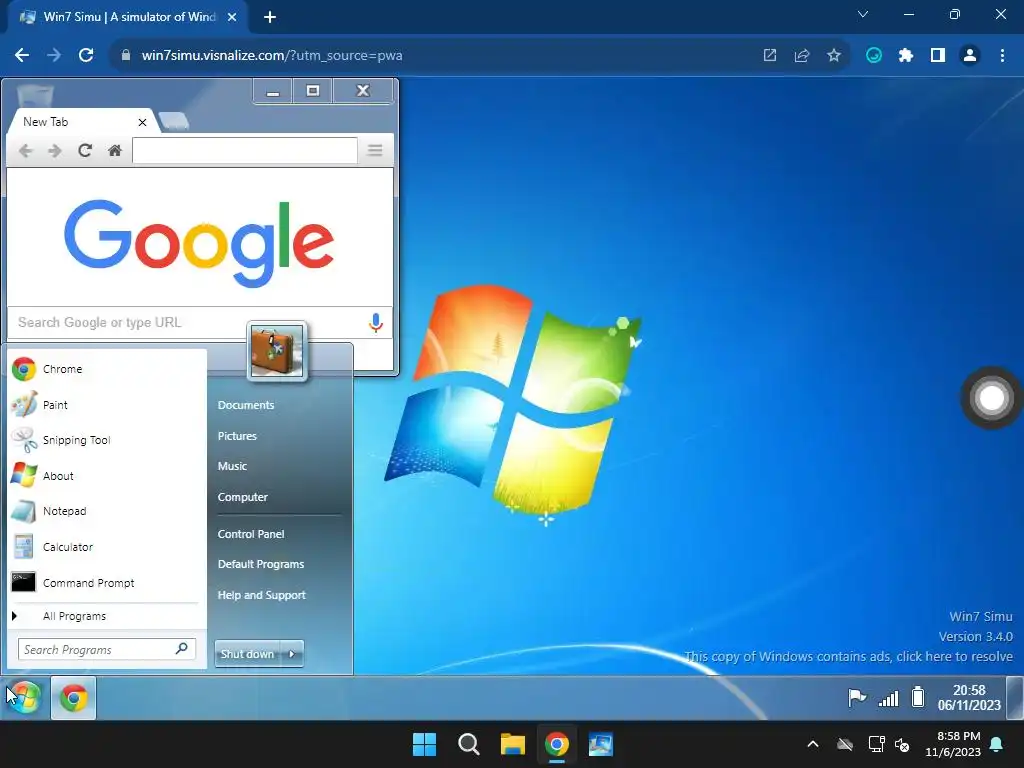Open Default Programs from the start menu

click(261, 564)
